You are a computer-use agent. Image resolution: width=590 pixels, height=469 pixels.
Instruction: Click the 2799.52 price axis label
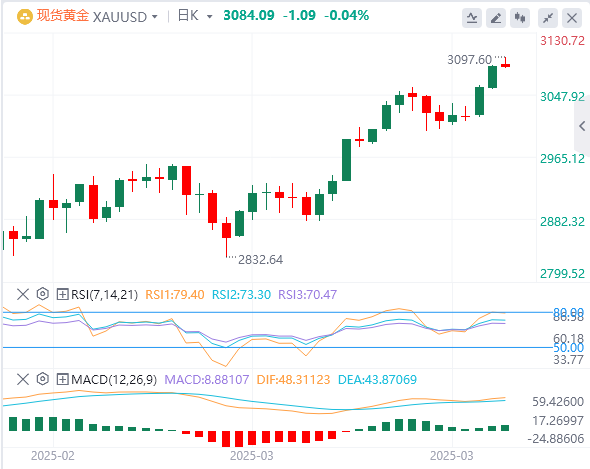tap(563, 274)
